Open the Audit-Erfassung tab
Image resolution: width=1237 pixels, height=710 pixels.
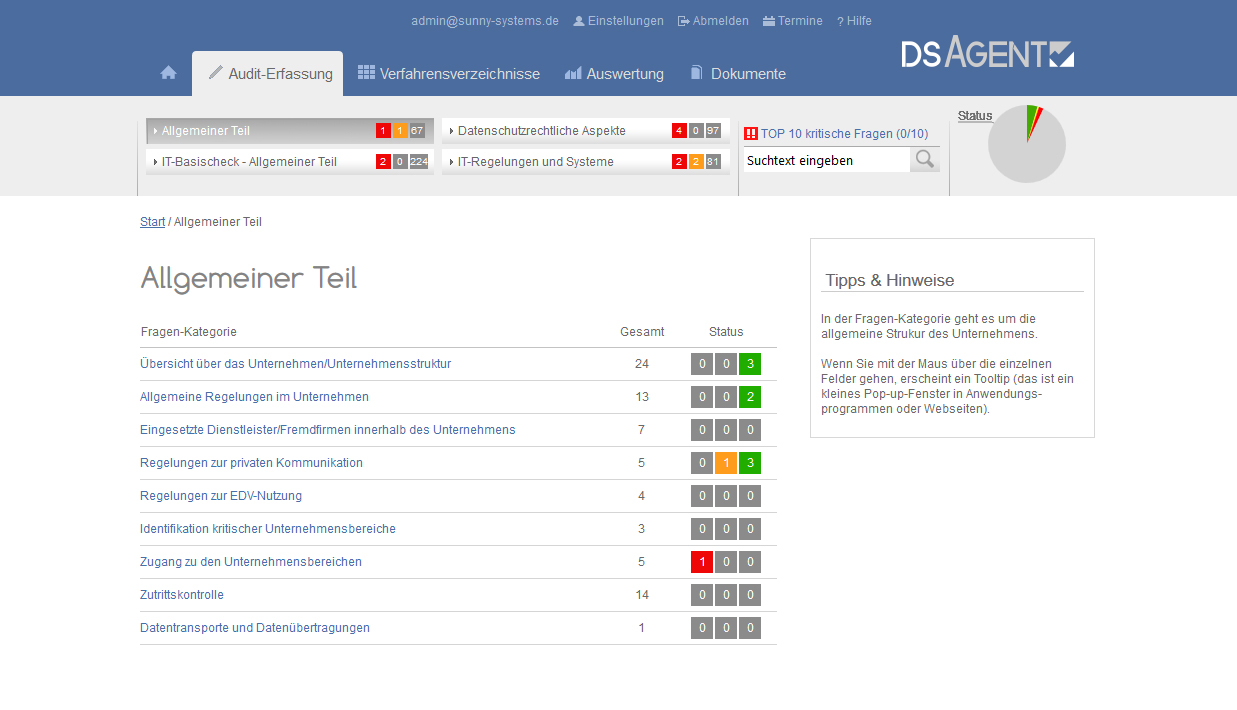tap(269, 74)
